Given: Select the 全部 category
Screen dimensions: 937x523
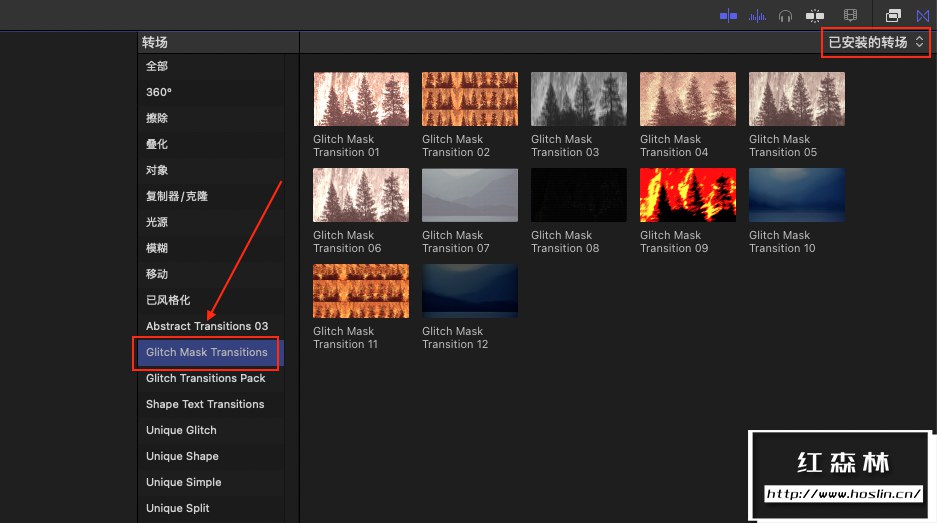Looking at the screenshot, I should [x=212, y=66].
